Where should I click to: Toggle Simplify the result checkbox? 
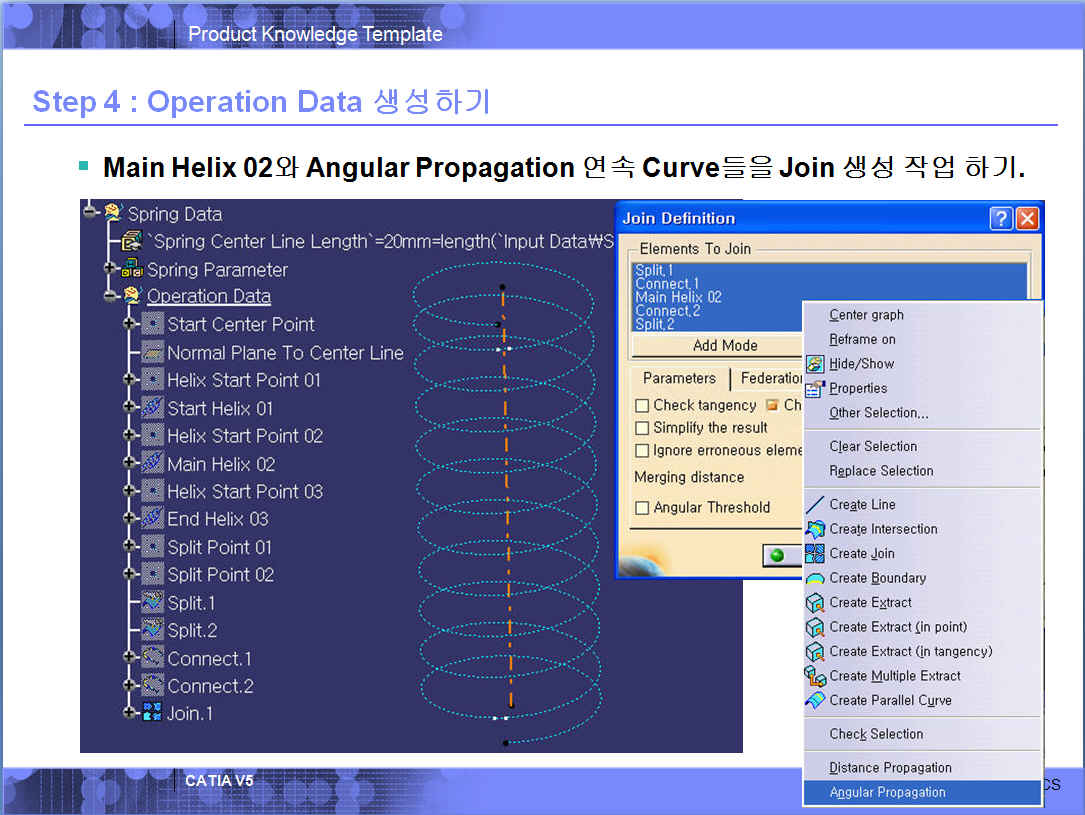tap(643, 428)
